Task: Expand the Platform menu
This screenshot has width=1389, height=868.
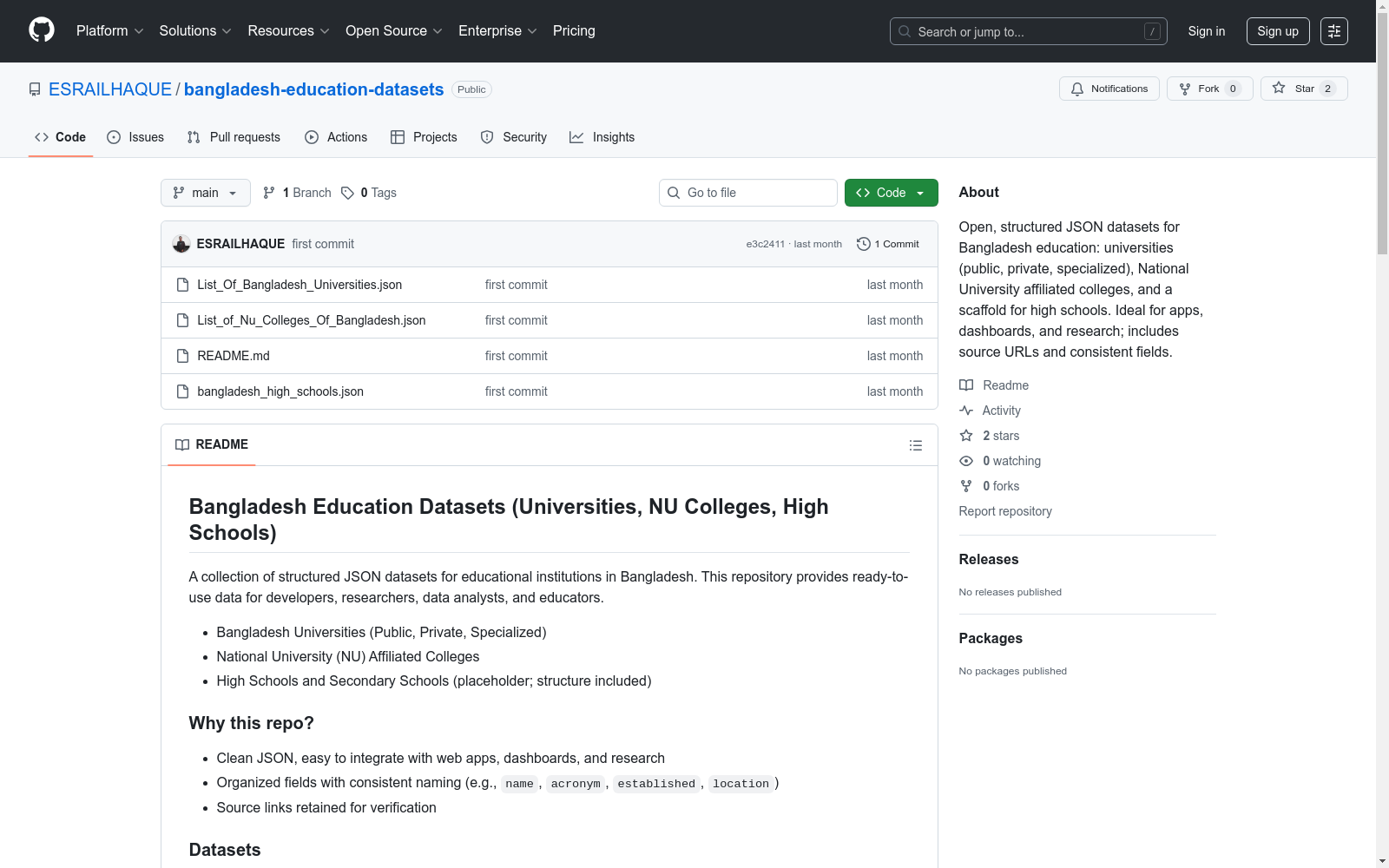Action: 110,31
